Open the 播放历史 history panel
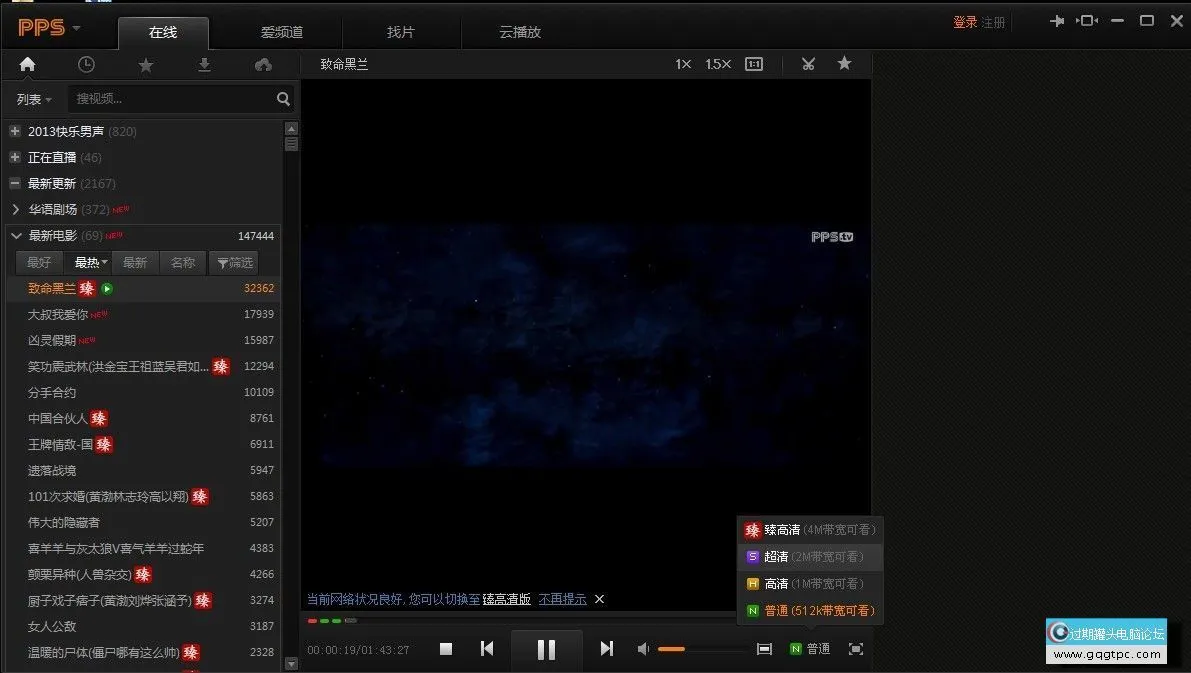 [x=86, y=64]
